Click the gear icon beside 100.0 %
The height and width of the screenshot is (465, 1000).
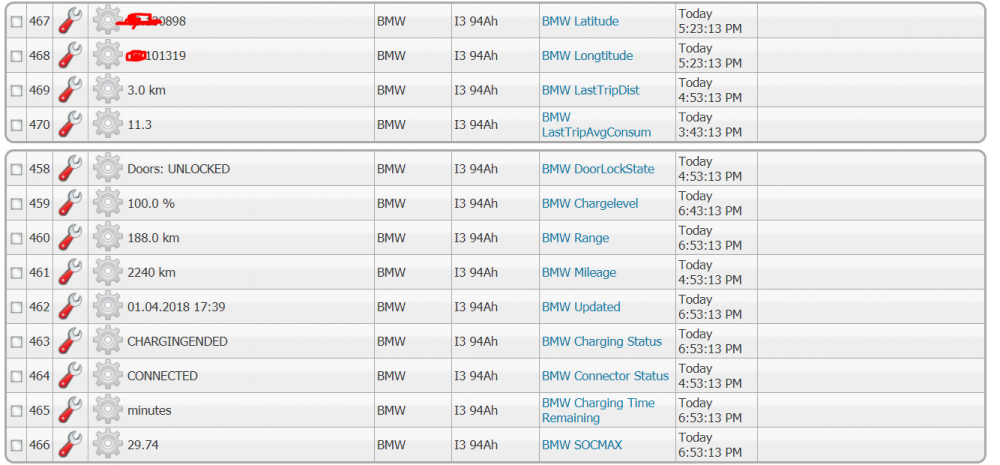(107, 204)
